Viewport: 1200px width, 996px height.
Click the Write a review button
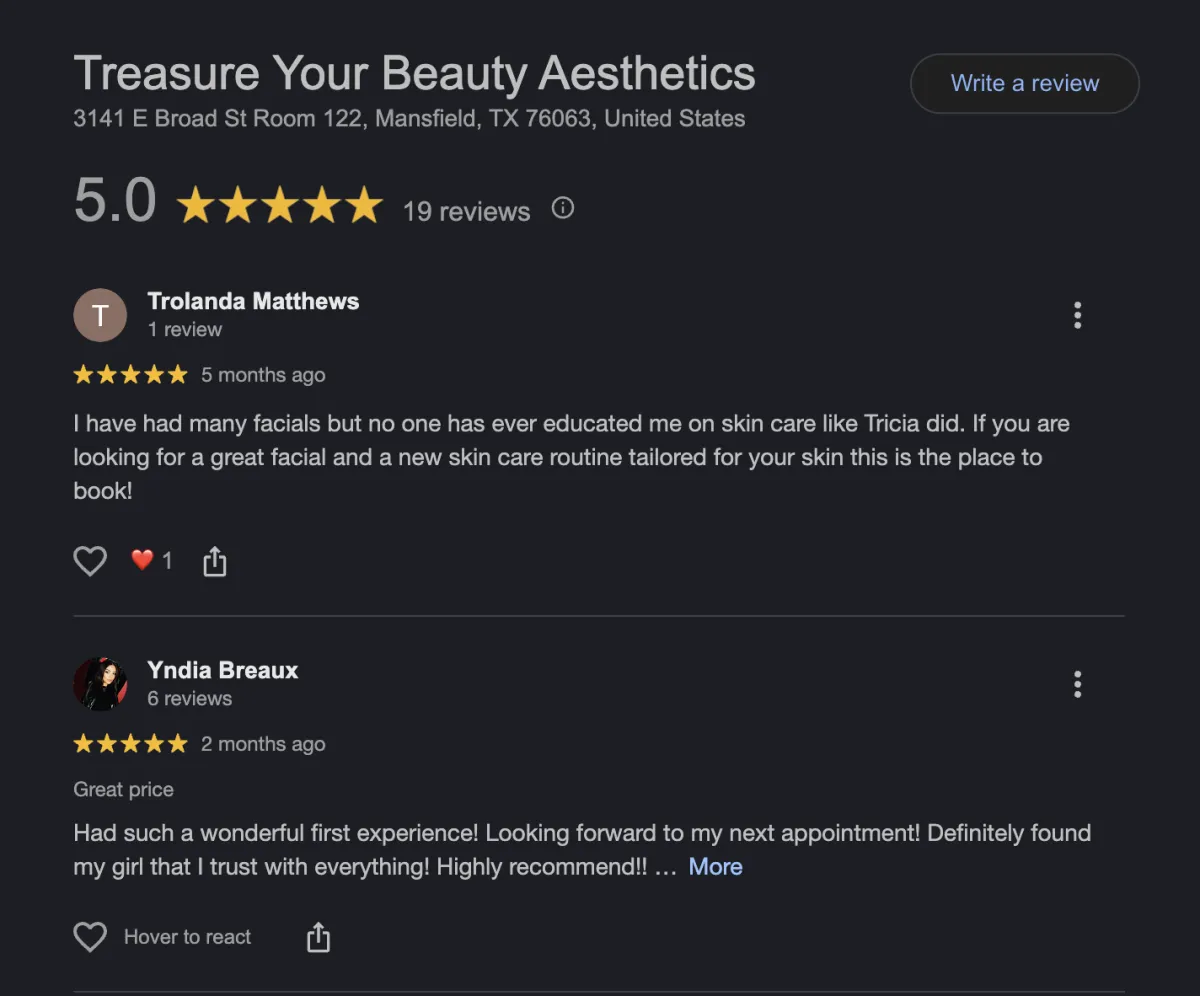[1024, 83]
